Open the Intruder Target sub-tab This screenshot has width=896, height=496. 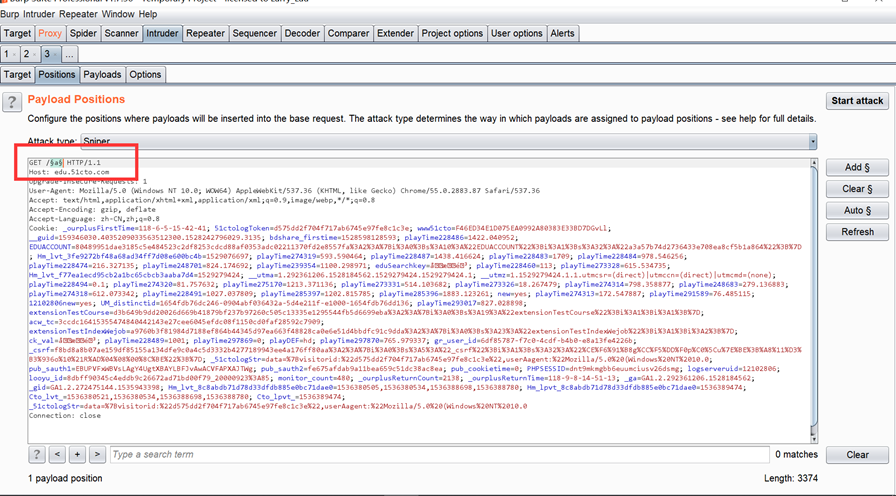[17, 74]
